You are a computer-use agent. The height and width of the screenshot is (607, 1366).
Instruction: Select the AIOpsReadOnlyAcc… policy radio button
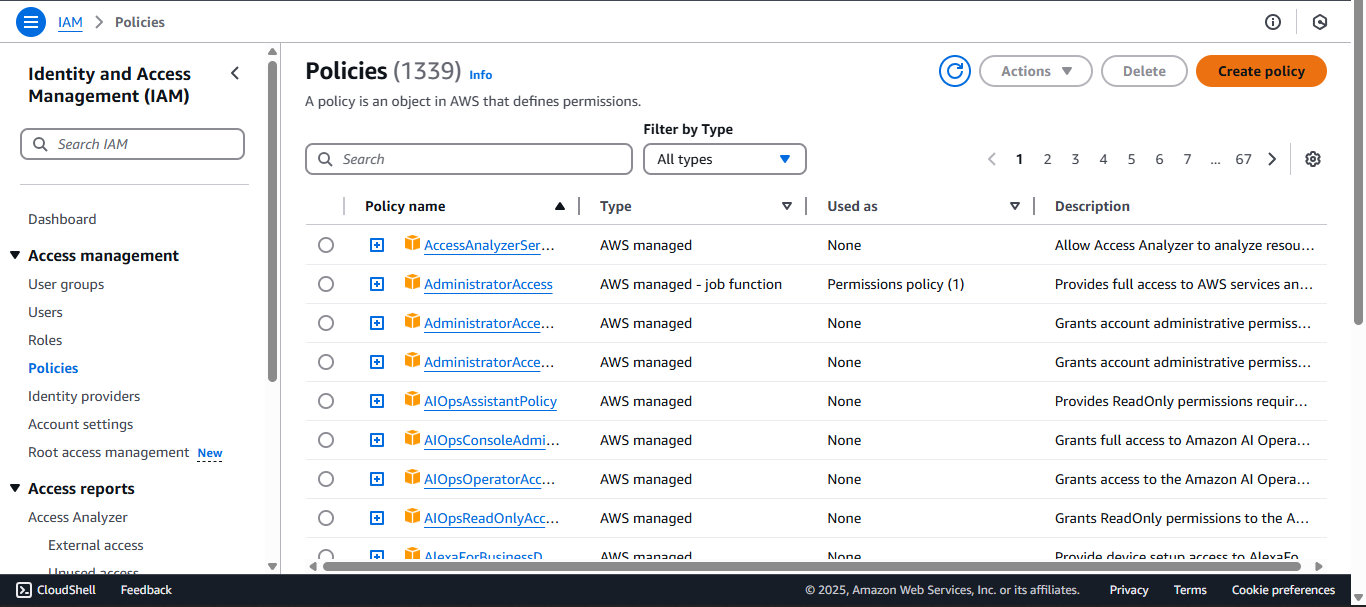[326, 518]
